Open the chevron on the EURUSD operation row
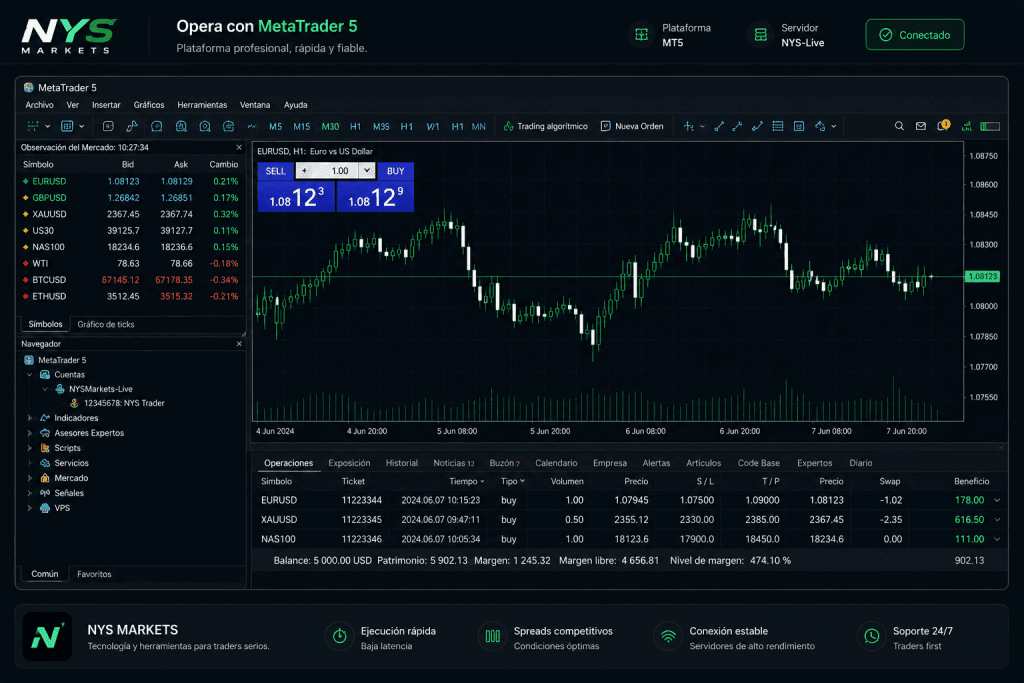 click(x=997, y=500)
